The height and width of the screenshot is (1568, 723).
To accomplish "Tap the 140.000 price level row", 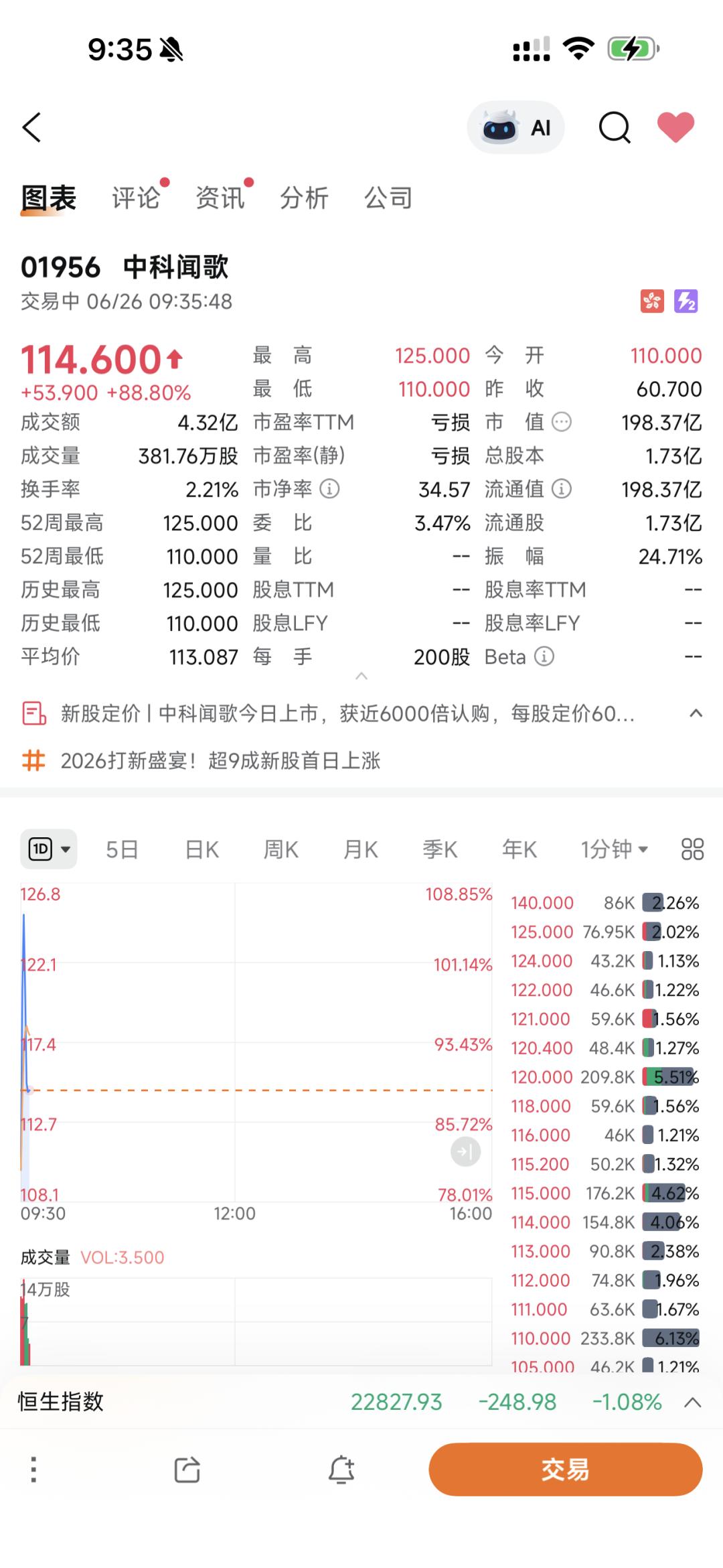I will click(x=605, y=903).
